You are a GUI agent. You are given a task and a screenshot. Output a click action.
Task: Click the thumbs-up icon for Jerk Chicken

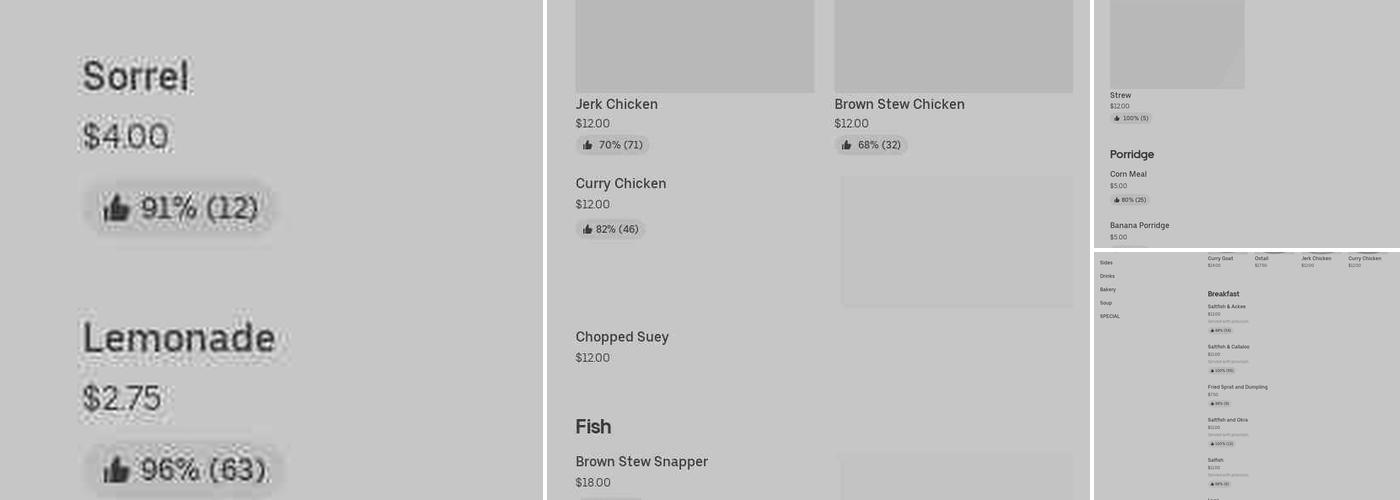pyautogui.click(x=588, y=145)
